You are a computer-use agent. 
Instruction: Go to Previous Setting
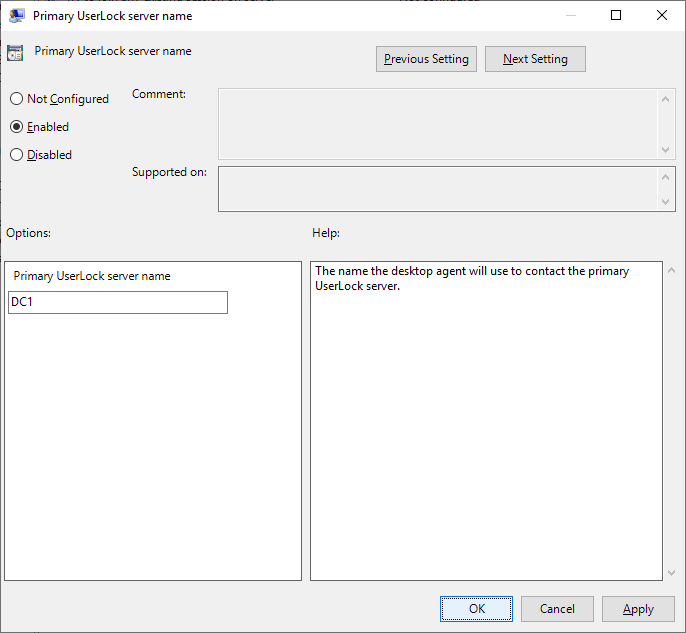tap(426, 59)
